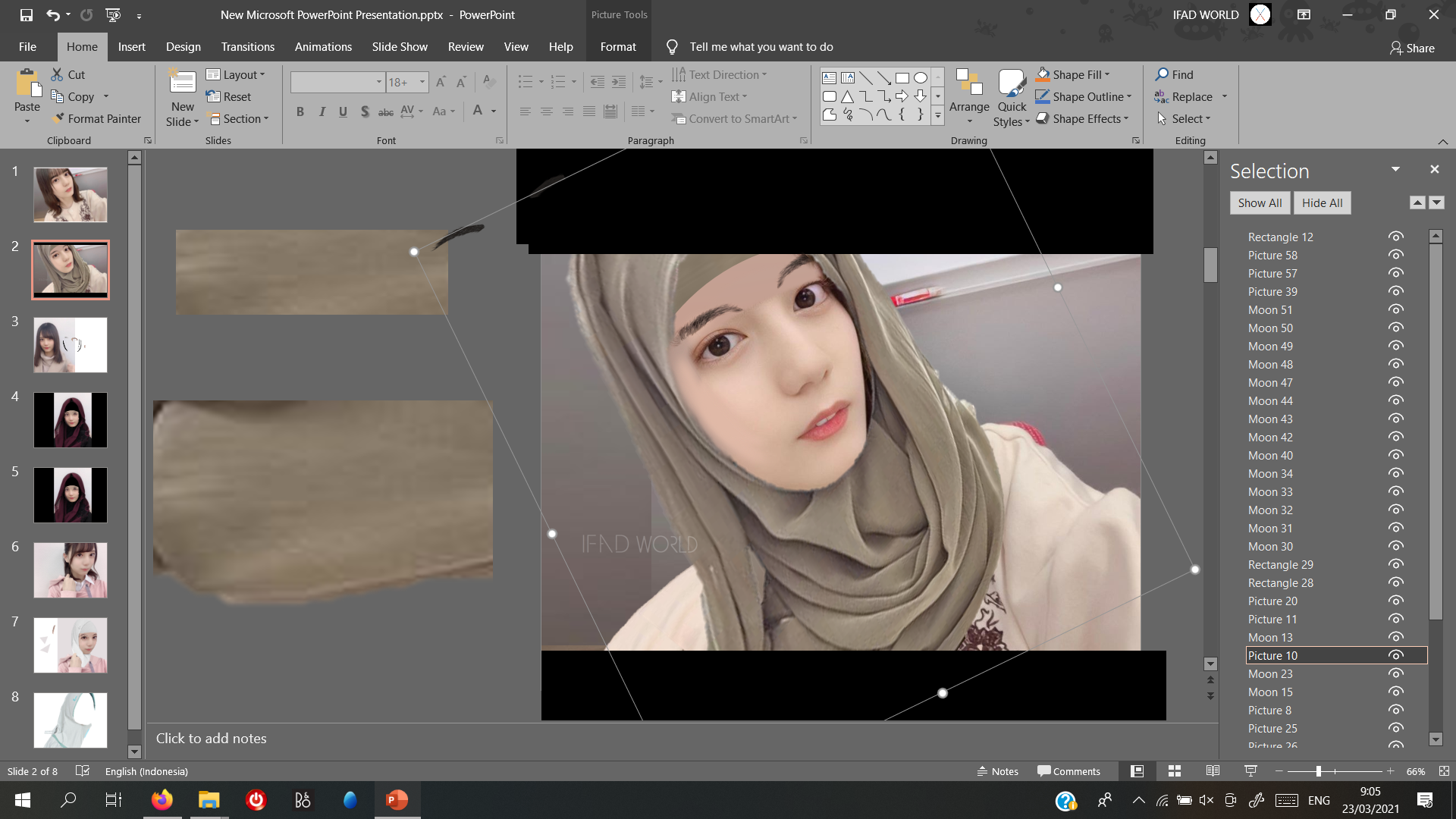Switch to the Format tab
Viewport: 1456px width, 819px height.
pos(618,47)
